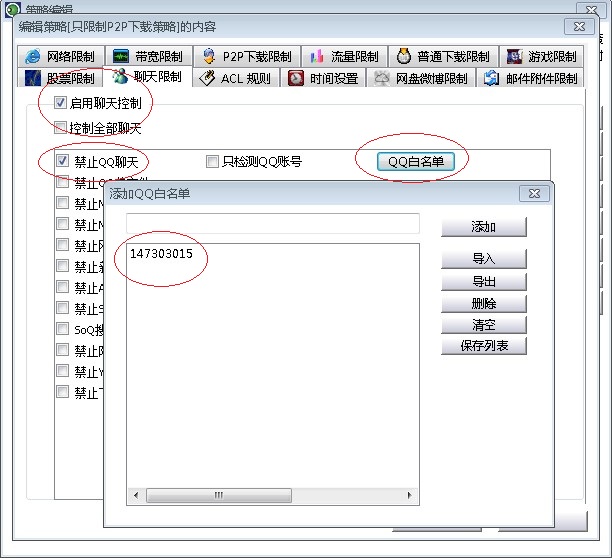
Task: Click the ACL 规则 pencil icon
Action: click(207, 78)
